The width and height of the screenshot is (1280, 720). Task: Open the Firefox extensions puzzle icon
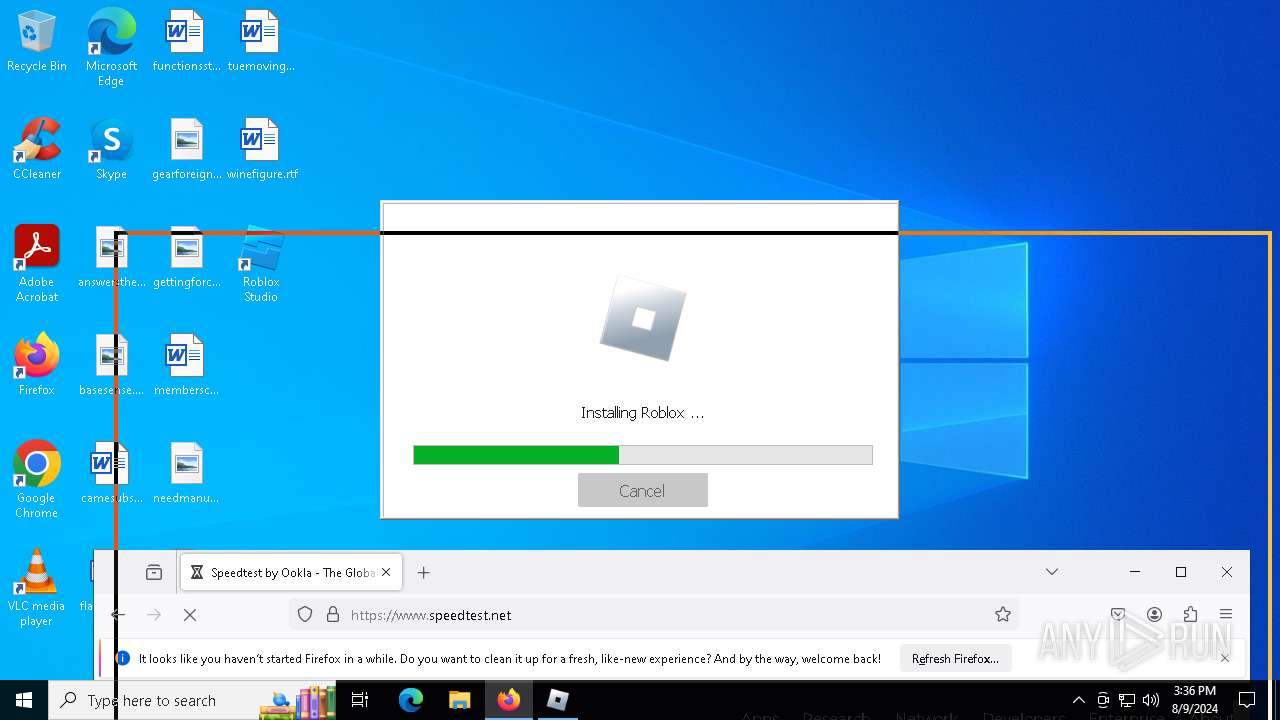click(x=1190, y=615)
